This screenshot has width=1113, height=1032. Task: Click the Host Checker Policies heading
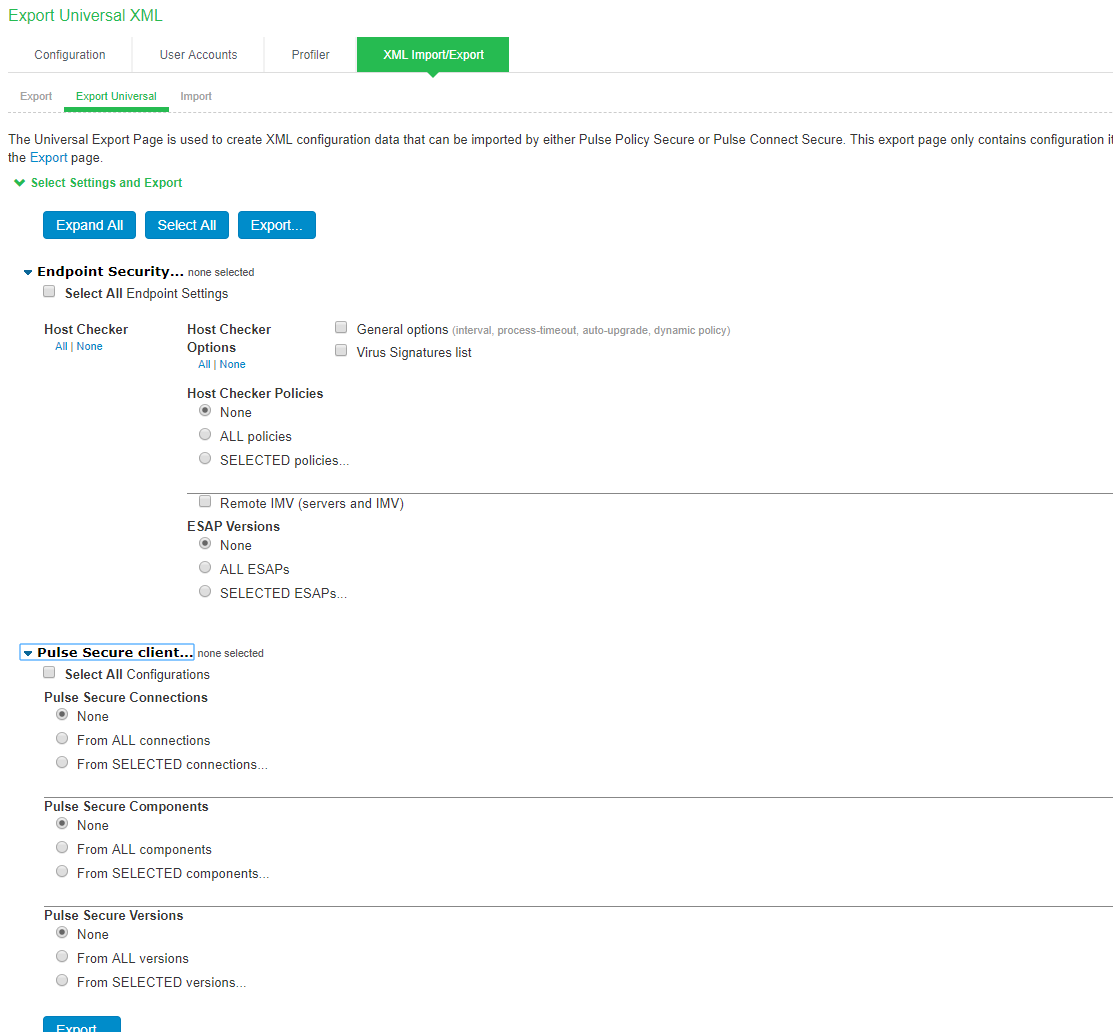pos(255,393)
